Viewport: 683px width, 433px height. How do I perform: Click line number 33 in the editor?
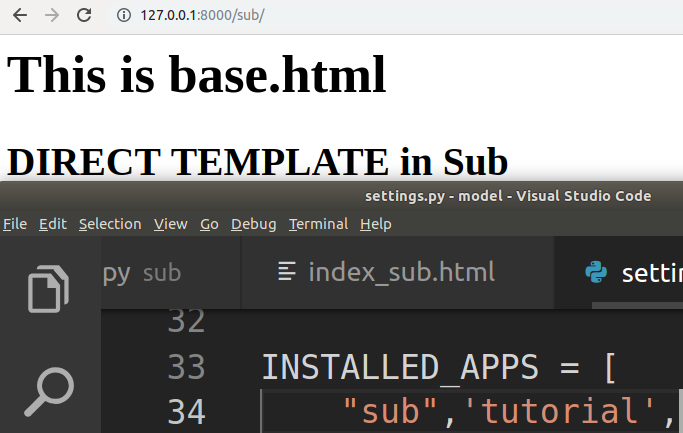tap(186, 367)
